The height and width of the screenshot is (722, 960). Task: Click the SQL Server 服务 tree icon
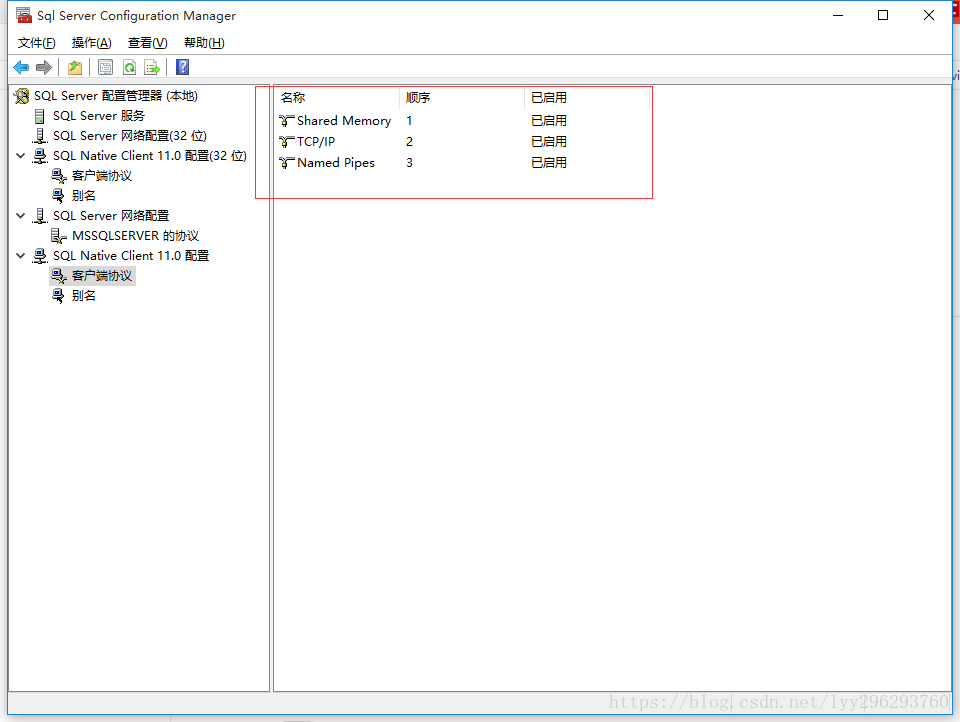click(40, 116)
